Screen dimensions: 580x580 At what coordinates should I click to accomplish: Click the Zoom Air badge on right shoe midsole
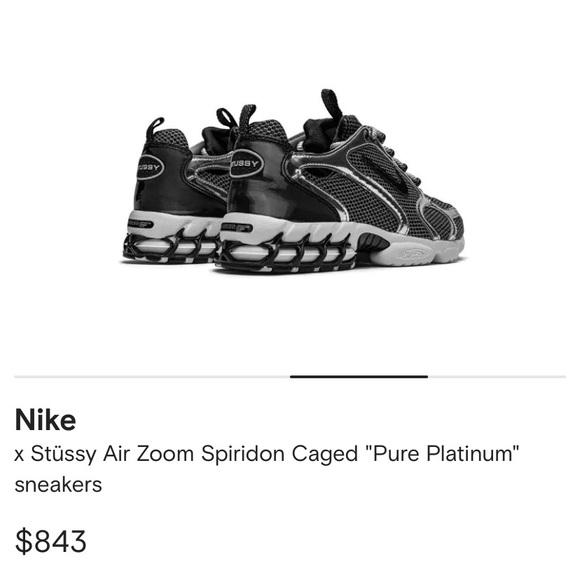(237, 227)
